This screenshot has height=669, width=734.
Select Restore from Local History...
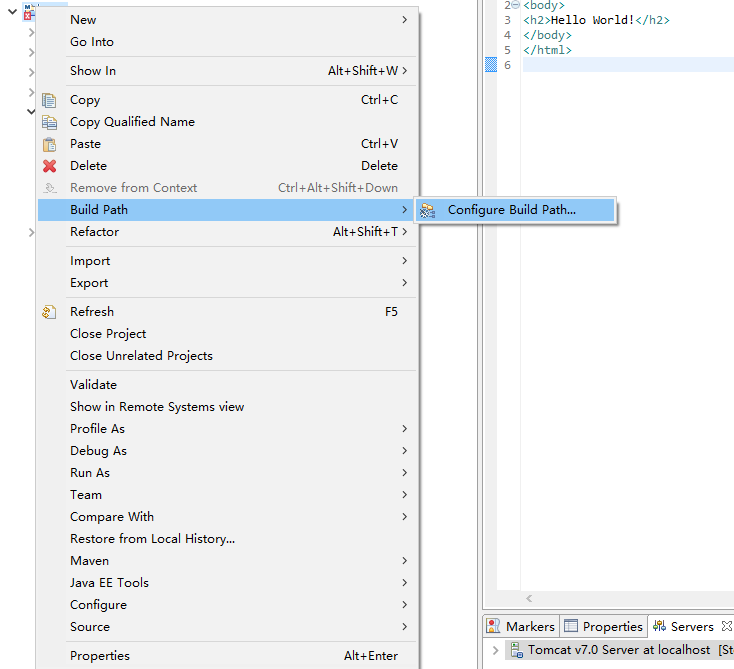(227, 539)
